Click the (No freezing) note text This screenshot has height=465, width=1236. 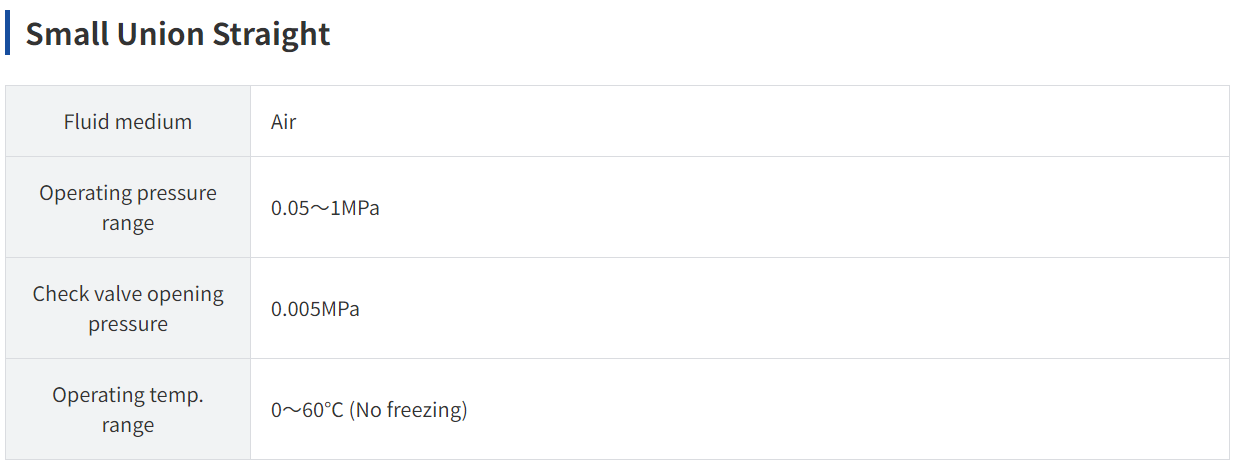coord(408,410)
